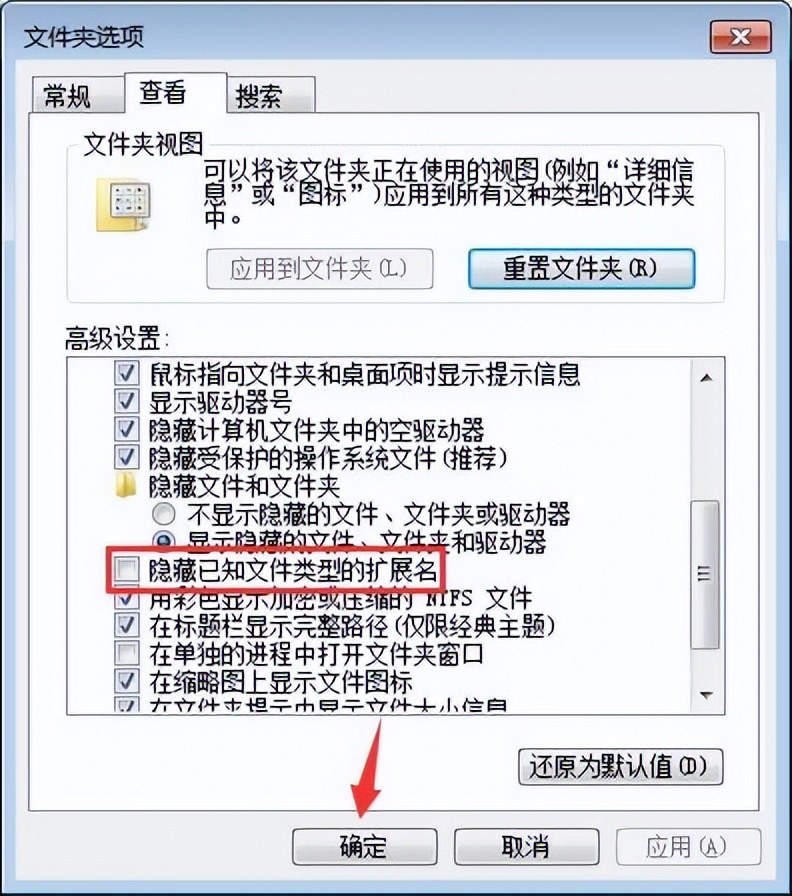Click the advanced settings scrollbar thumb
The image size is (792, 896).
tap(705, 574)
